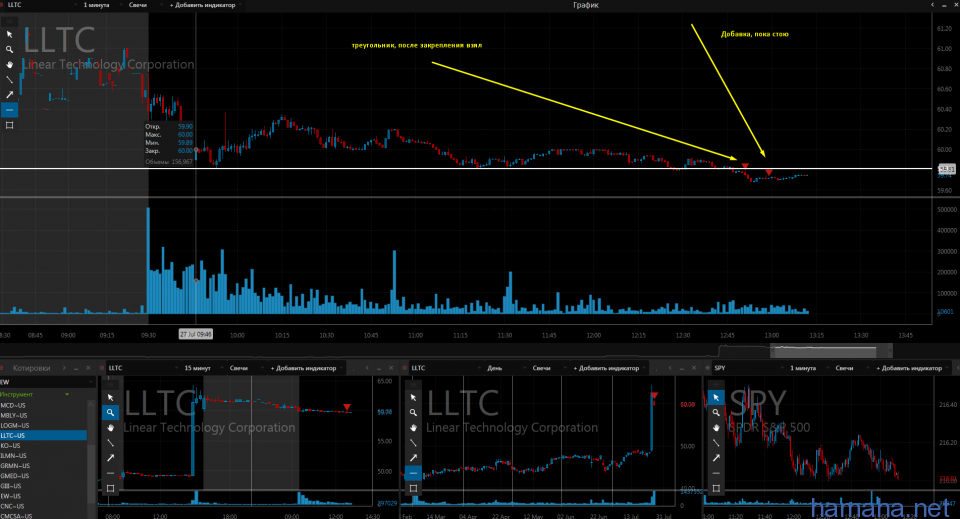Select the line tool in SPY chart
This screenshot has width=960, height=519.
tap(716, 442)
